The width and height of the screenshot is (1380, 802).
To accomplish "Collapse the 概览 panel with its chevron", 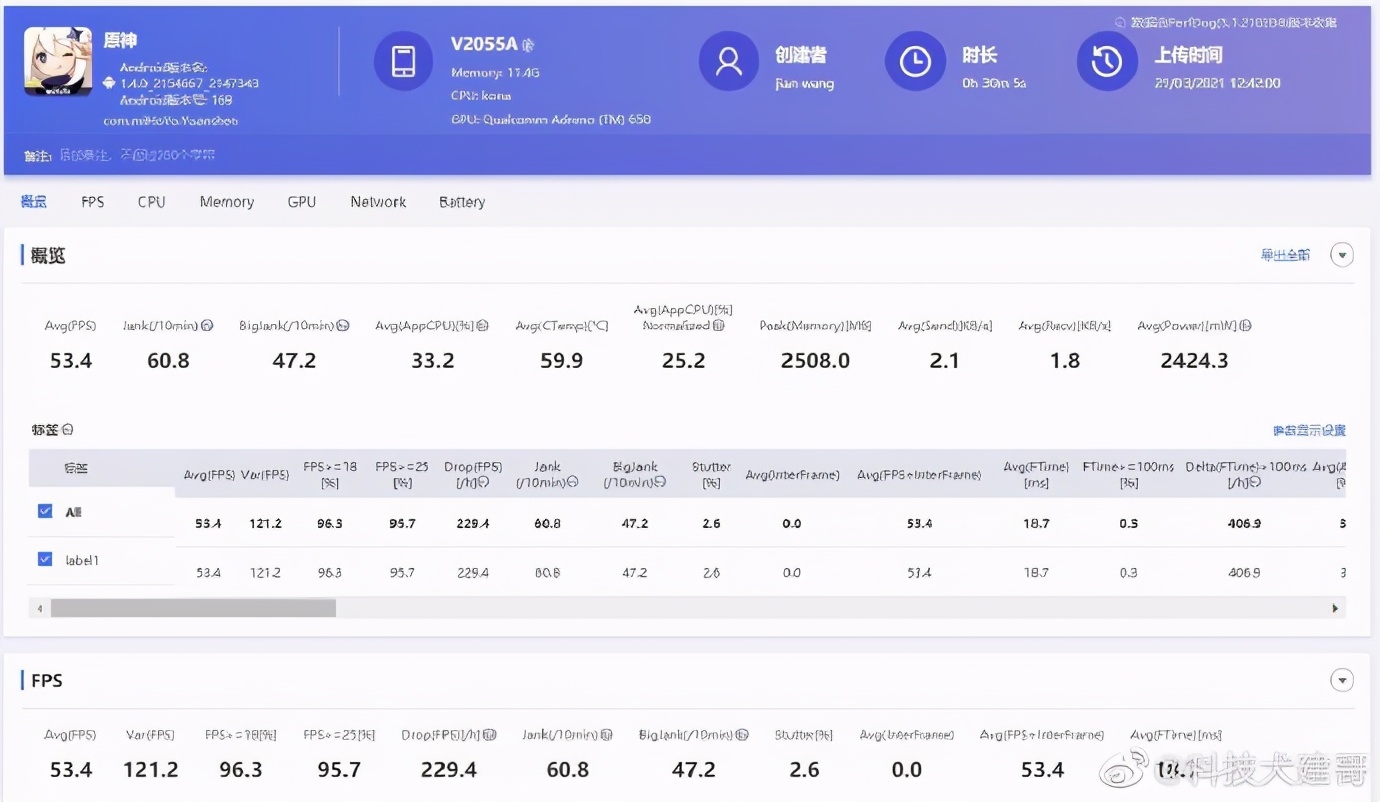I will [x=1342, y=254].
